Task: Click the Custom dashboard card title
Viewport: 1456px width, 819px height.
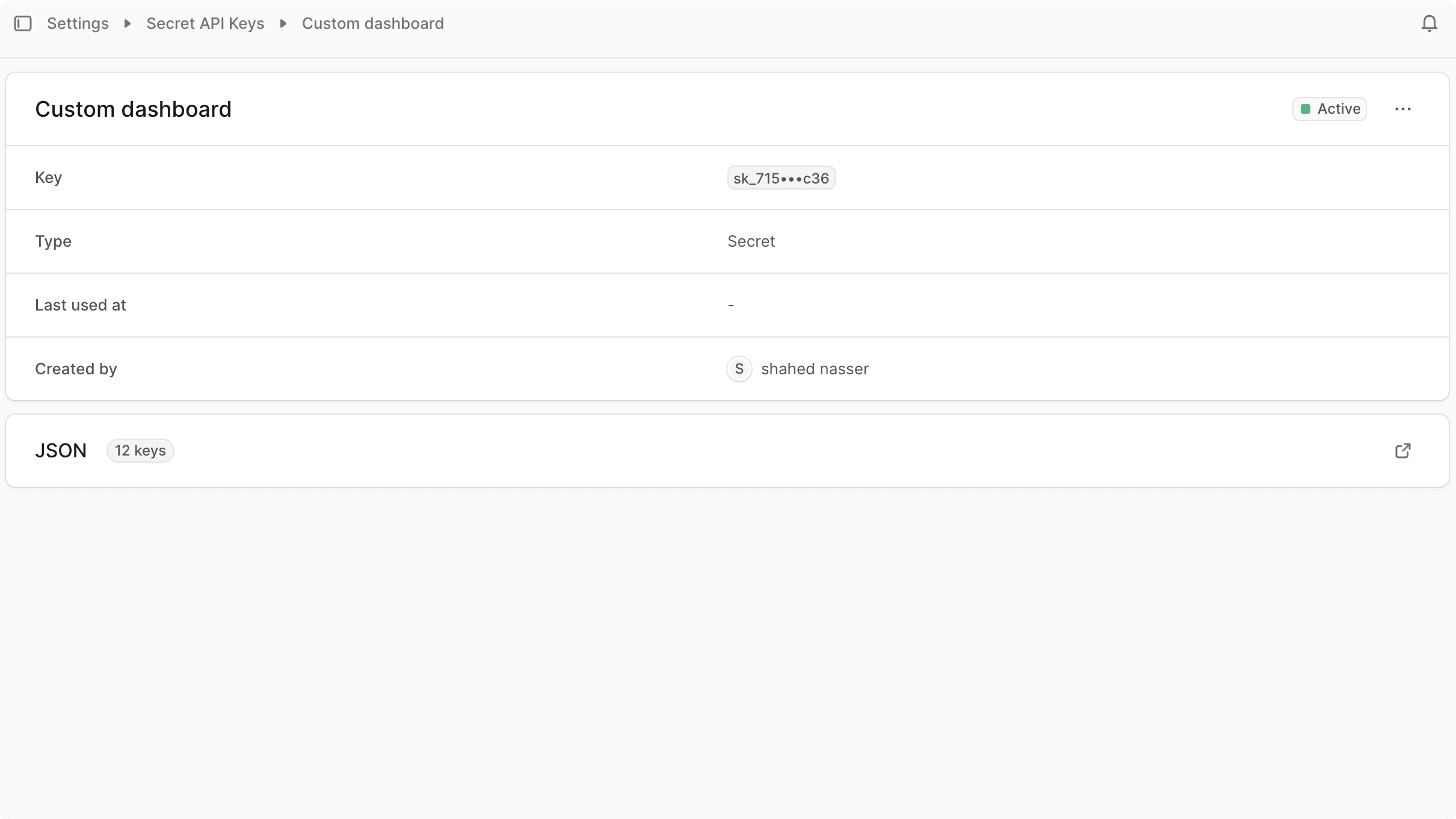Action: [134, 109]
